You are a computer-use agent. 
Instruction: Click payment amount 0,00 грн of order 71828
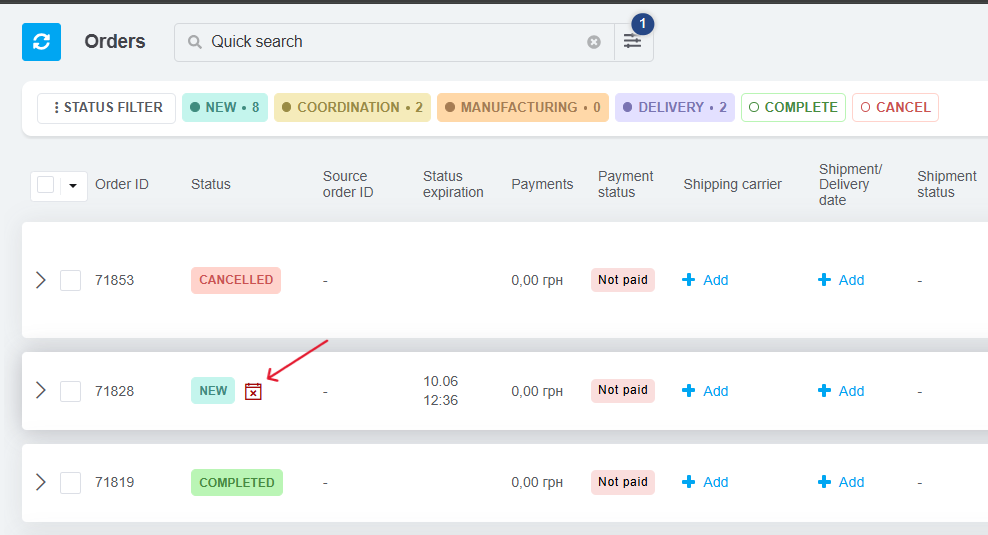[537, 391]
